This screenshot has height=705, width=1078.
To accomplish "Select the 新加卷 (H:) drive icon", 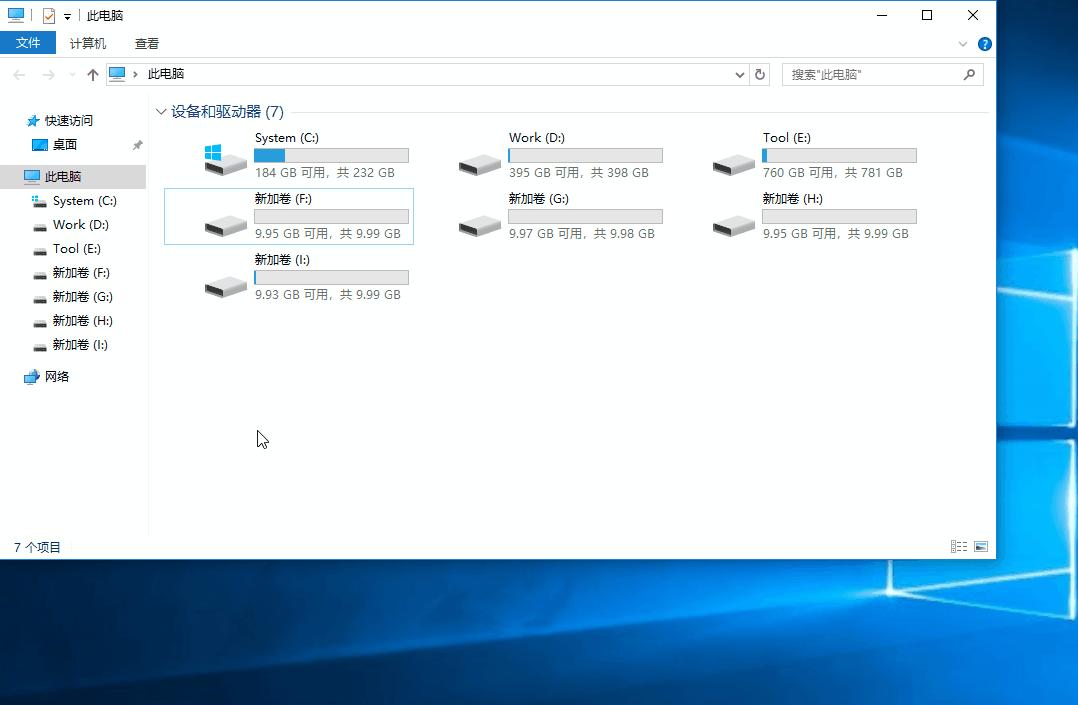I will pyautogui.click(x=734, y=225).
